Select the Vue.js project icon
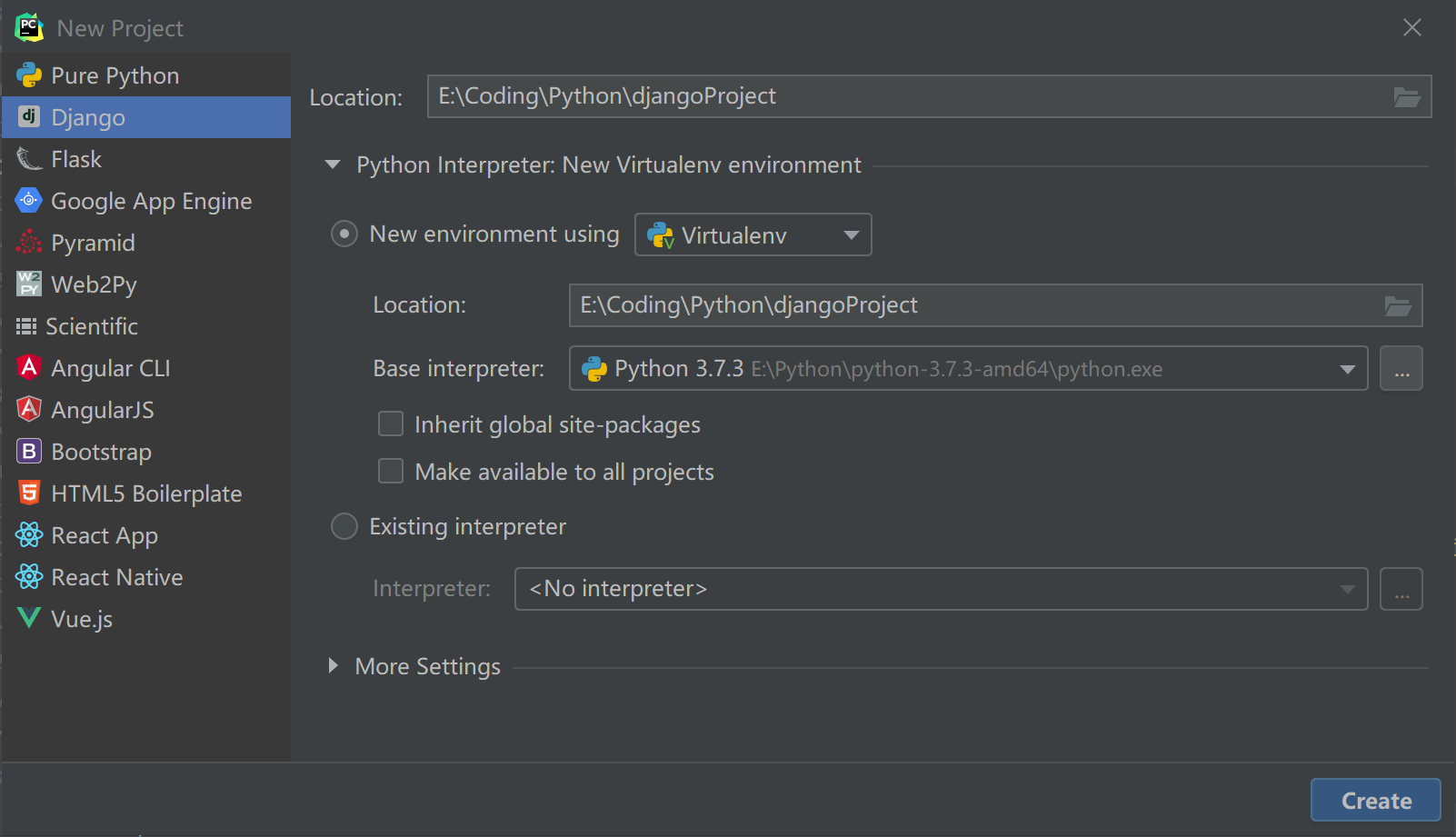Viewport: 1456px width, 837px height. [29, 618]
